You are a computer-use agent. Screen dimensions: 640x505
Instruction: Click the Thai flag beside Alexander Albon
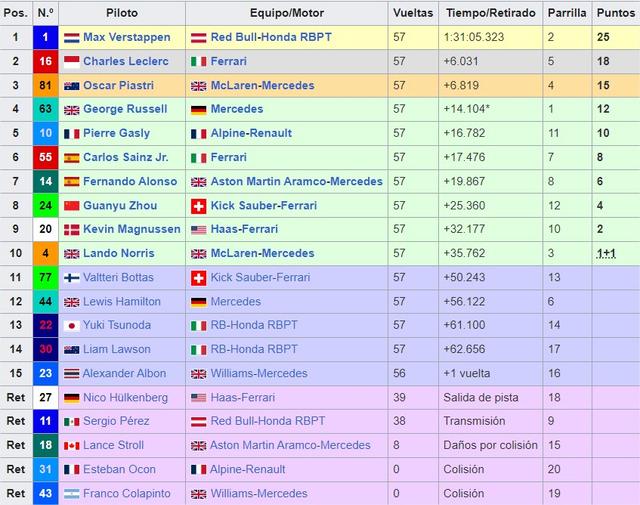(71, 374)
